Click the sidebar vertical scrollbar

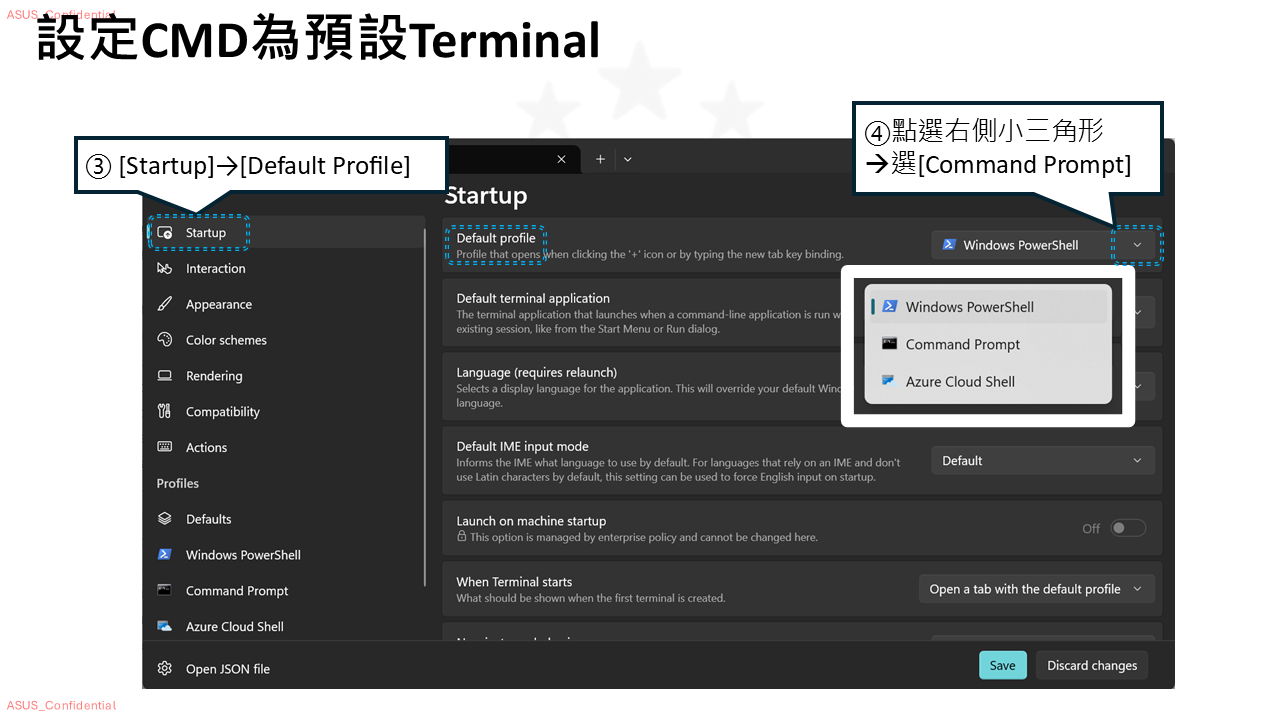pyautogui.click(x=427, y=405)
